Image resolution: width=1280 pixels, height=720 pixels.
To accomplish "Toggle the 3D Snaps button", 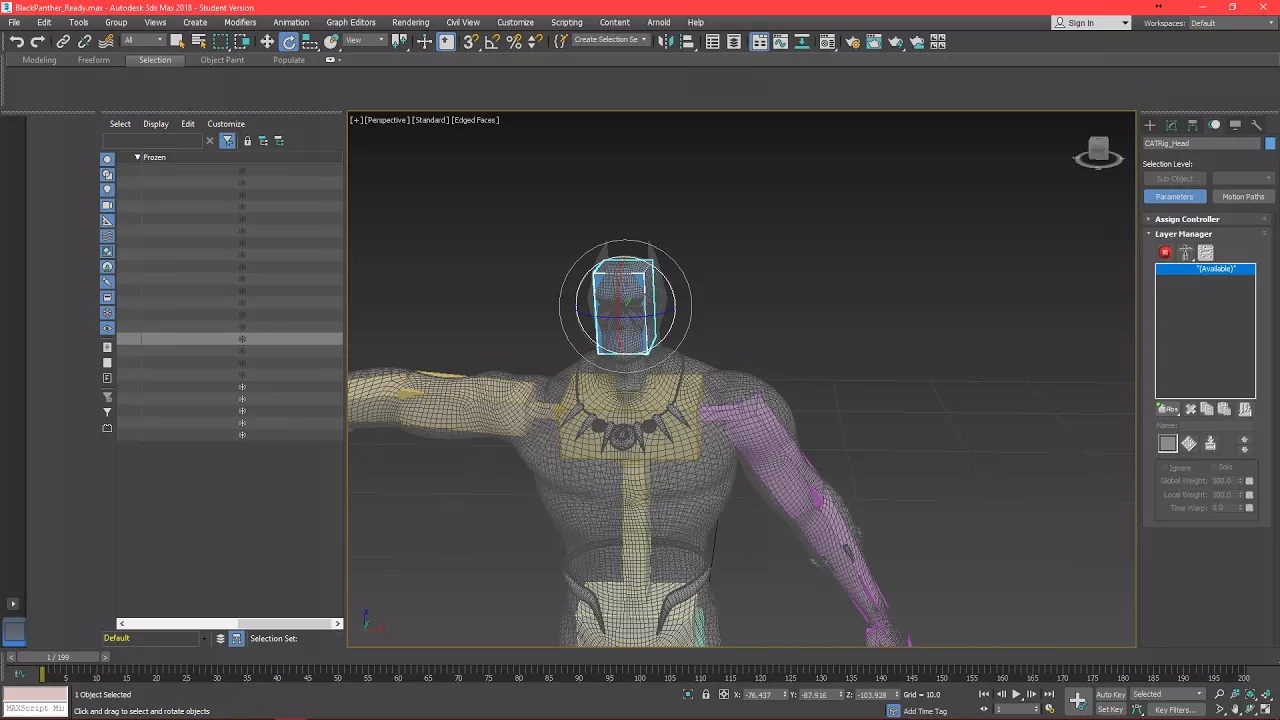I will tap(470, 41).
